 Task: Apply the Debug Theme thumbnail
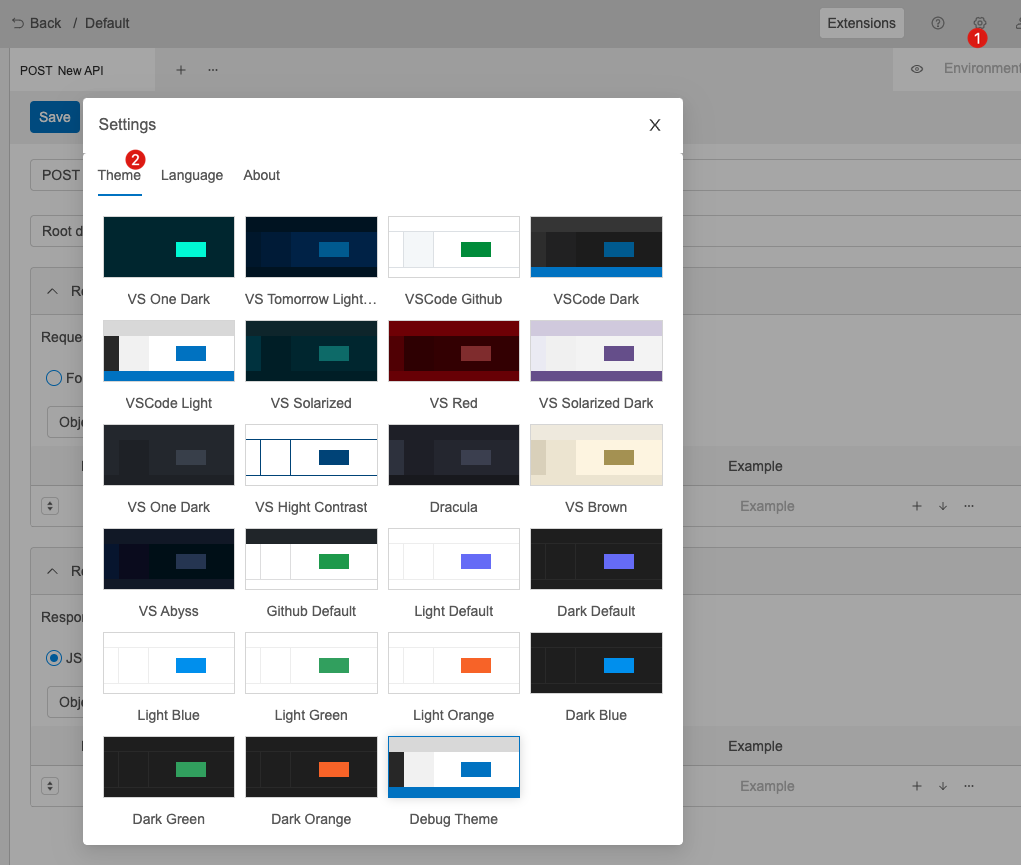pos(454,767)
